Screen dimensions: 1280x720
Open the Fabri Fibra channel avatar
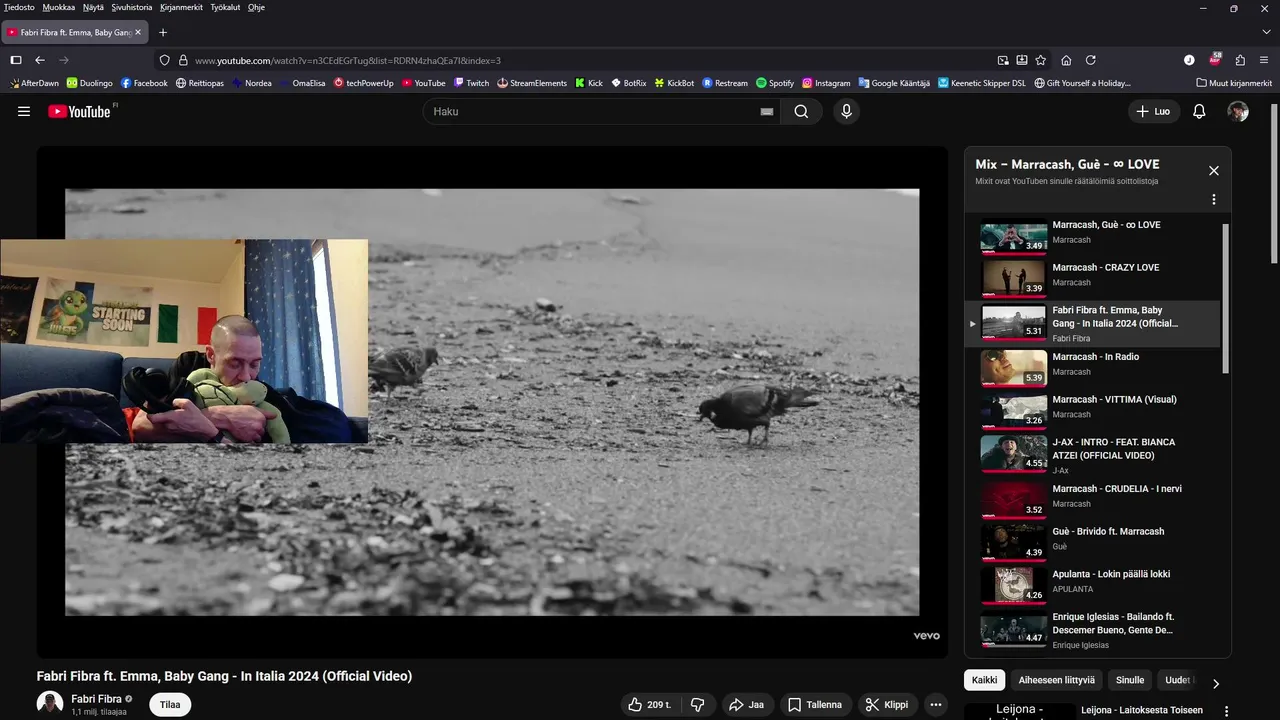point(50,704)
